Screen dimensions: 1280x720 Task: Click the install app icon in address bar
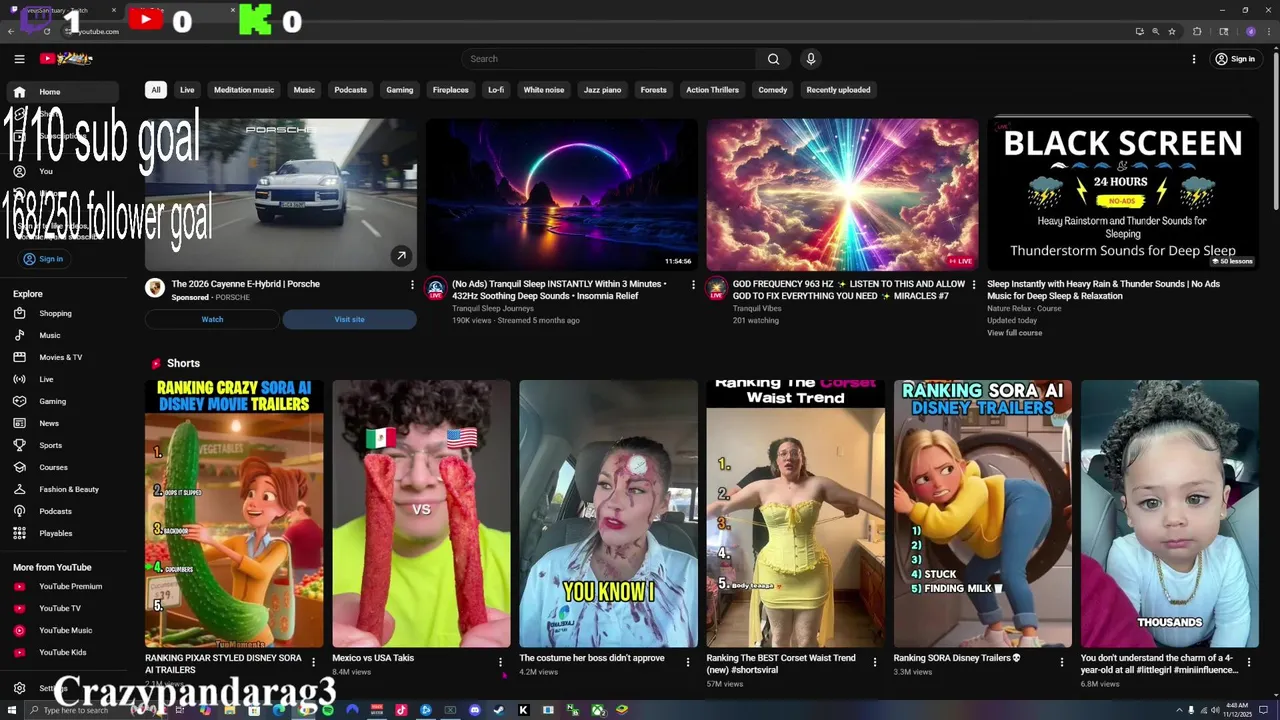(x=1139, y=31)
